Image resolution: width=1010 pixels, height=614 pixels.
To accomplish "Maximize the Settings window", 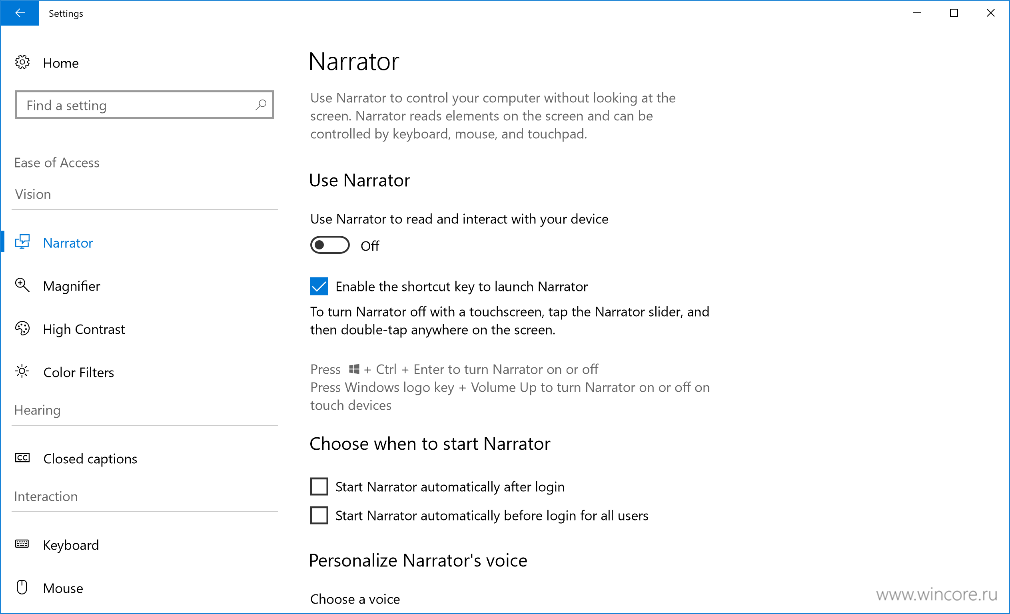I will pyautogui.click(x=954, y=13).
